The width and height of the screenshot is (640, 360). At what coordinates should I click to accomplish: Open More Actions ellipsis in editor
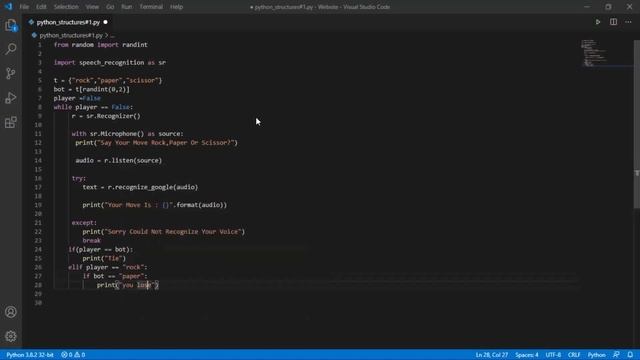pos(629,22)
